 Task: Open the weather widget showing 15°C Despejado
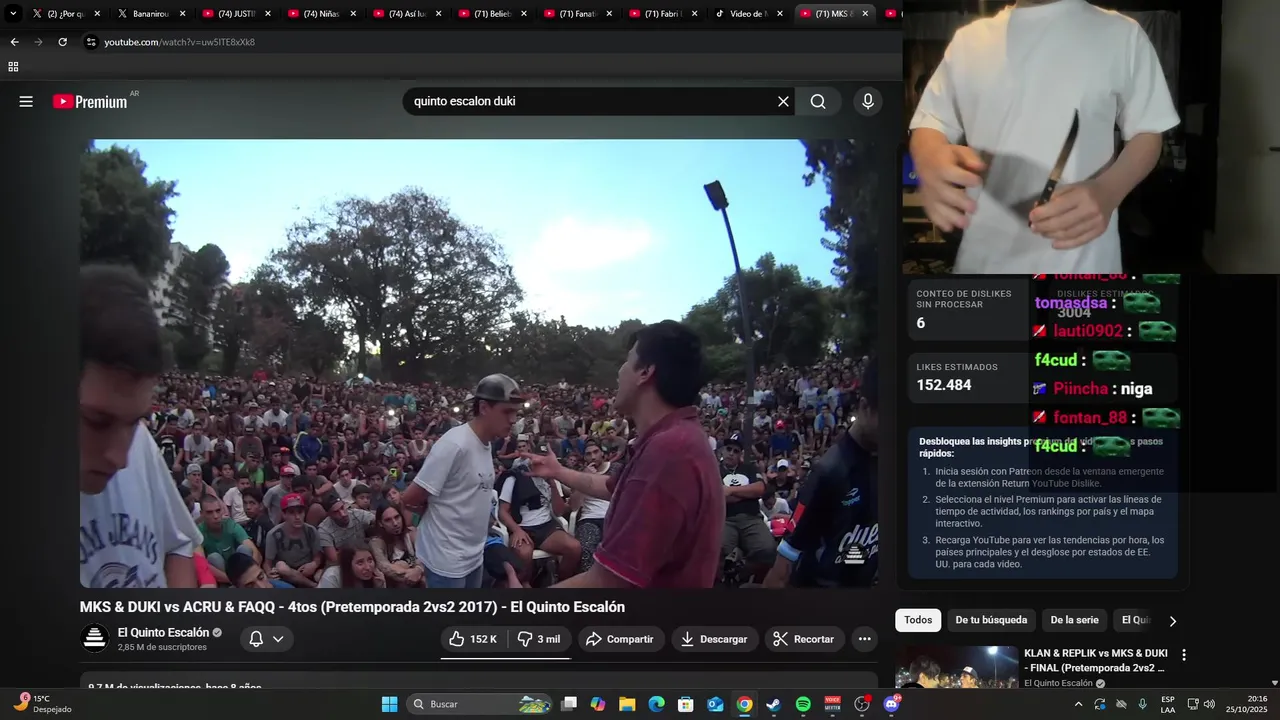[x=43, y=704]
